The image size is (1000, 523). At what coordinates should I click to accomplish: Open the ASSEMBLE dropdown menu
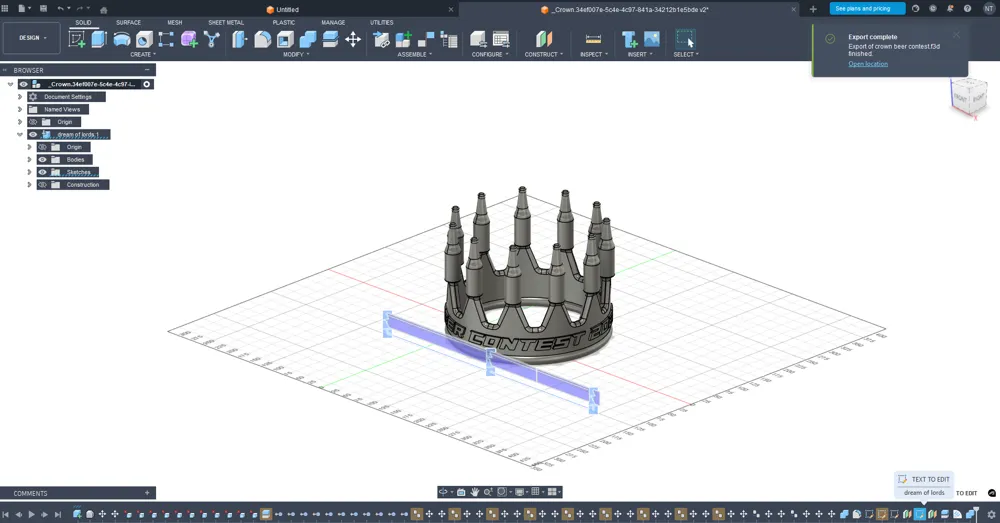(x=415, y=54)
